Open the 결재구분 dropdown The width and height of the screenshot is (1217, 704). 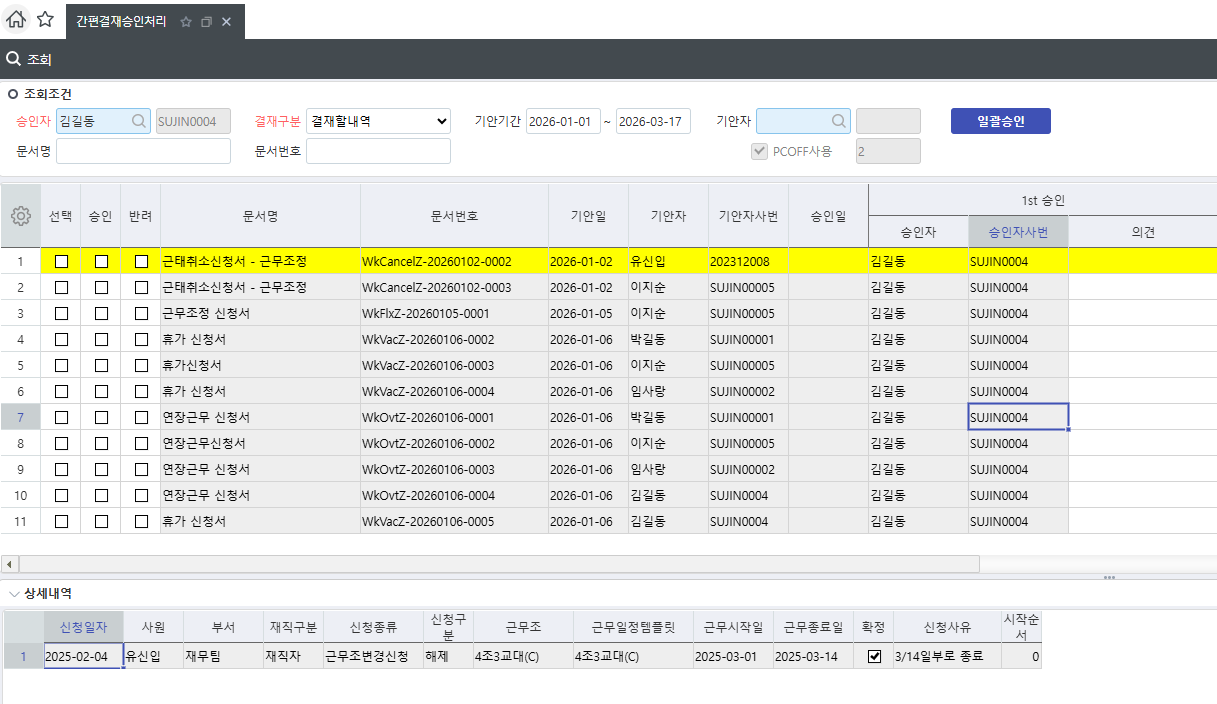click(x=378, y=121)
